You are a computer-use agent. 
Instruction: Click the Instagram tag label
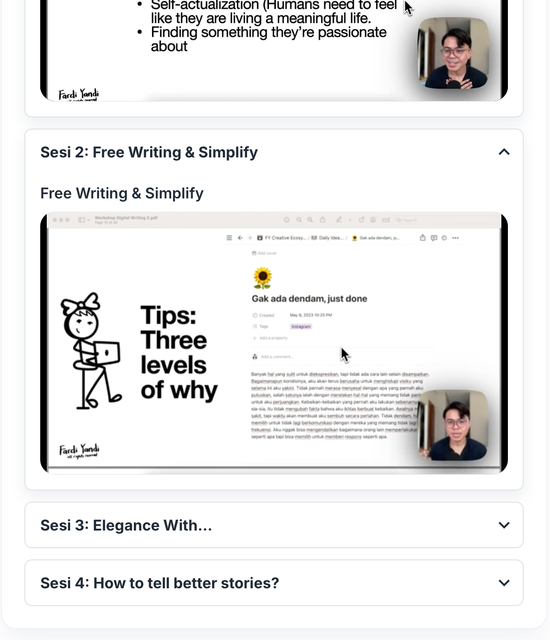(301, 327)
